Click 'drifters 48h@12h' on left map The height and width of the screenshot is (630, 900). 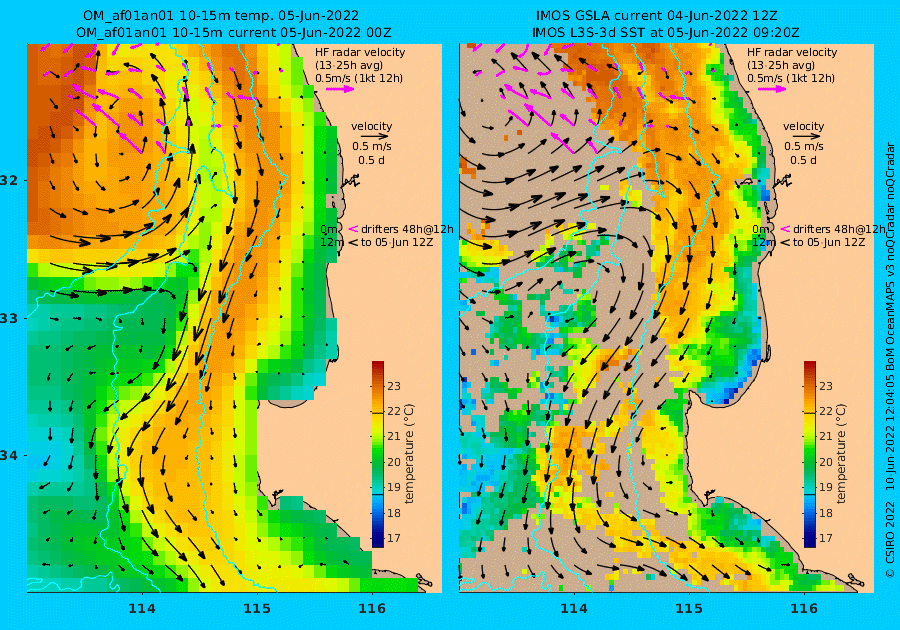pos(407,229)
